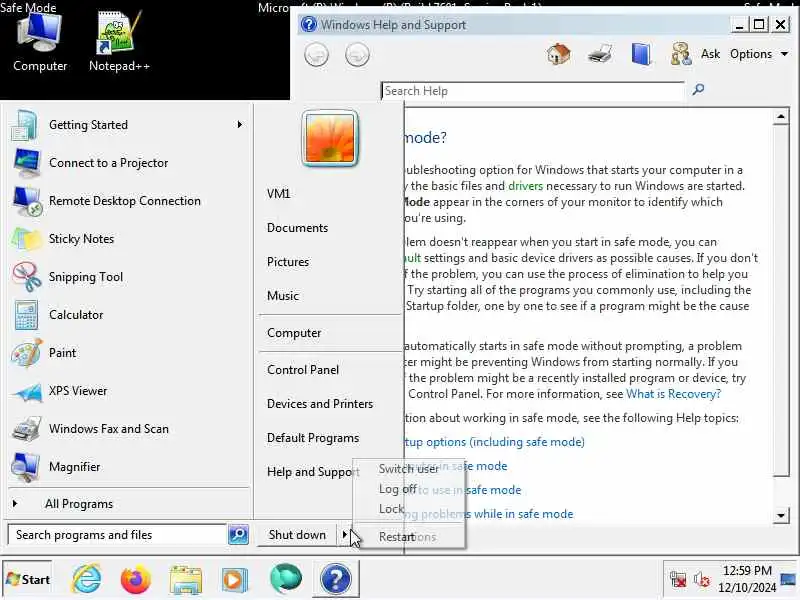Open the Options dropdown in Help
This screenshot has height=600, width=800.
pyautogui.click(x=759, y=54)
